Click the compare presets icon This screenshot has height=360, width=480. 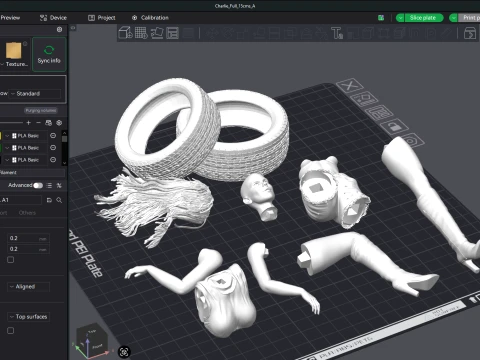[59, 185]
